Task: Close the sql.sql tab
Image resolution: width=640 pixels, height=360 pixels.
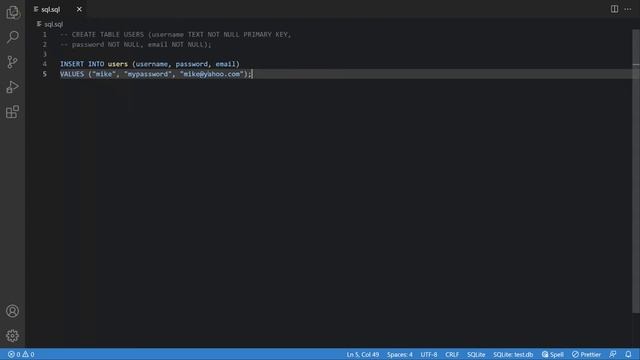Action: [79, 9]
